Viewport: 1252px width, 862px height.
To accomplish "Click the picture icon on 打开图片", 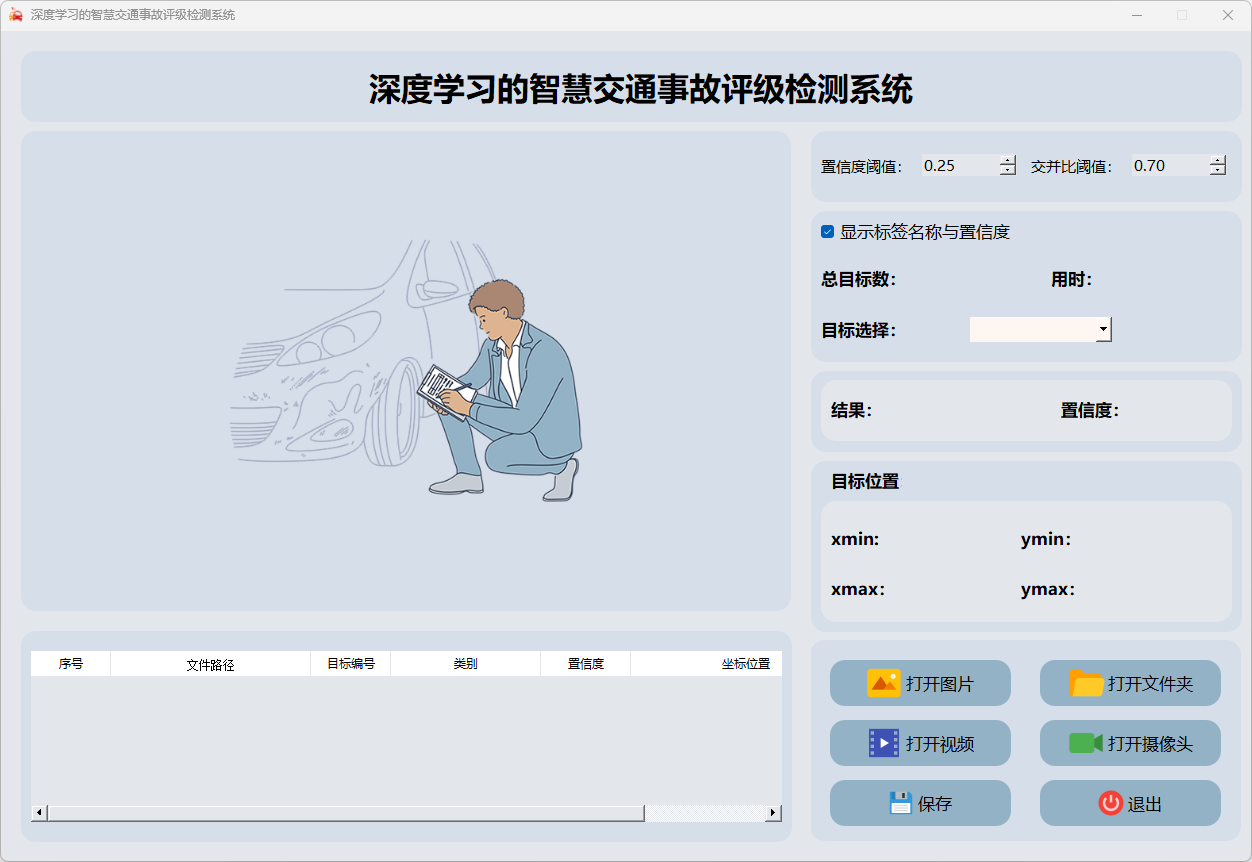I will tap(883, 683).
